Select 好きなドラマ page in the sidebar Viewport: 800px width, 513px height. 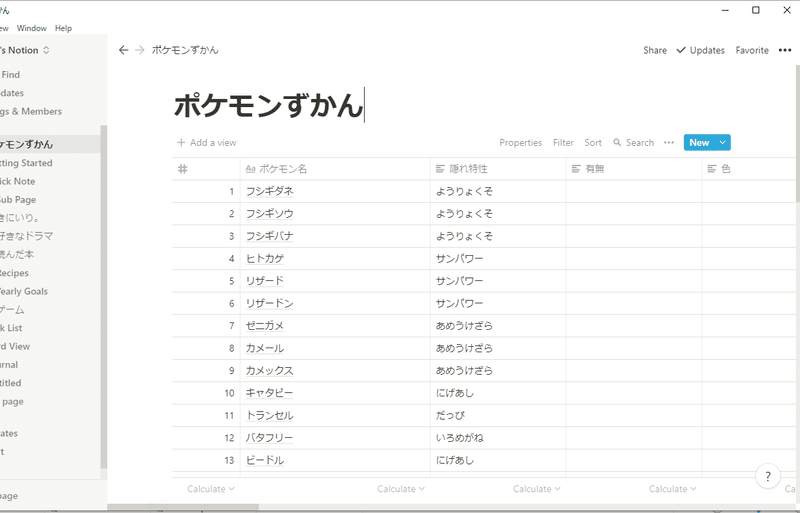coord(50,236)
